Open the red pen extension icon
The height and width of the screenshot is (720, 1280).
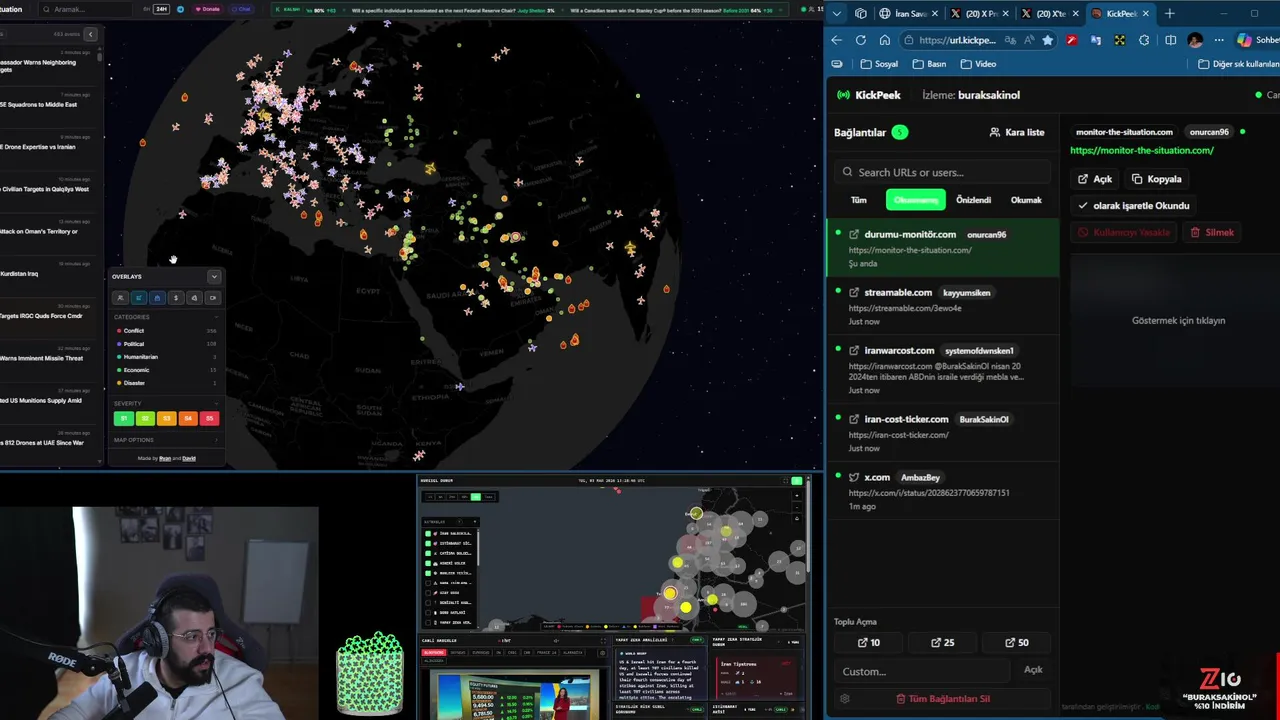1071,40
